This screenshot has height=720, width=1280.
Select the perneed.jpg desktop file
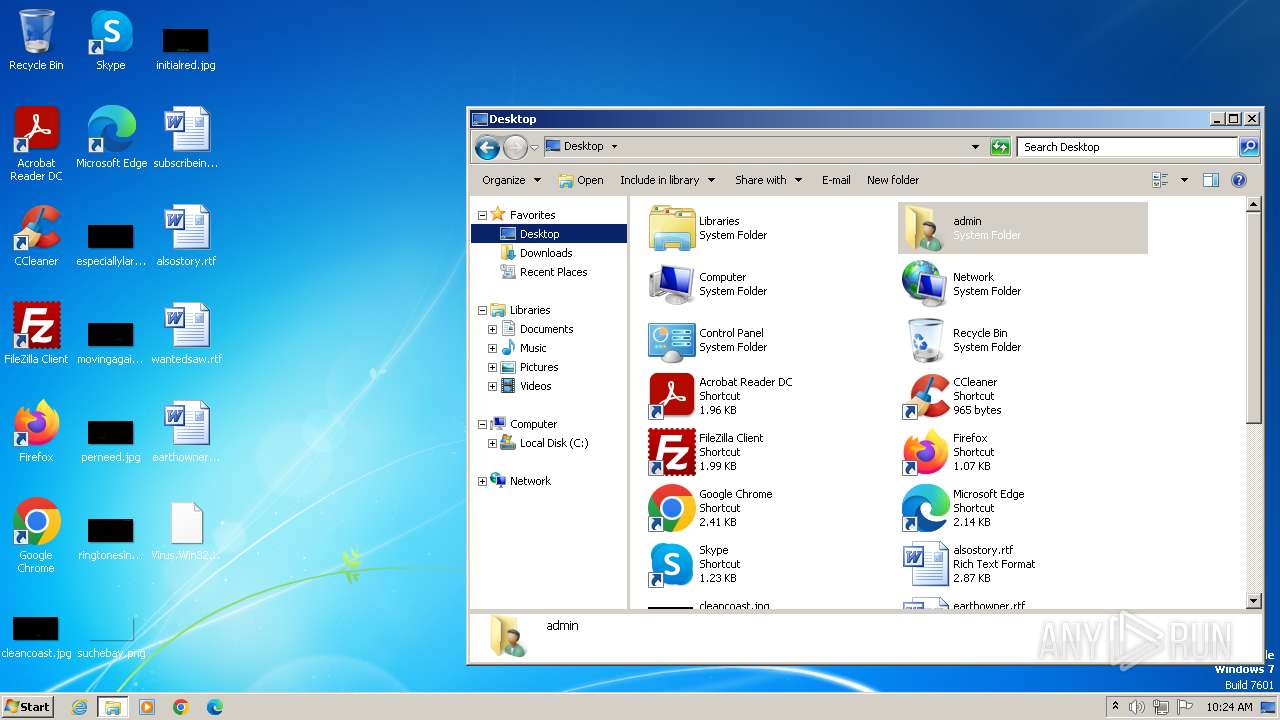111,441
